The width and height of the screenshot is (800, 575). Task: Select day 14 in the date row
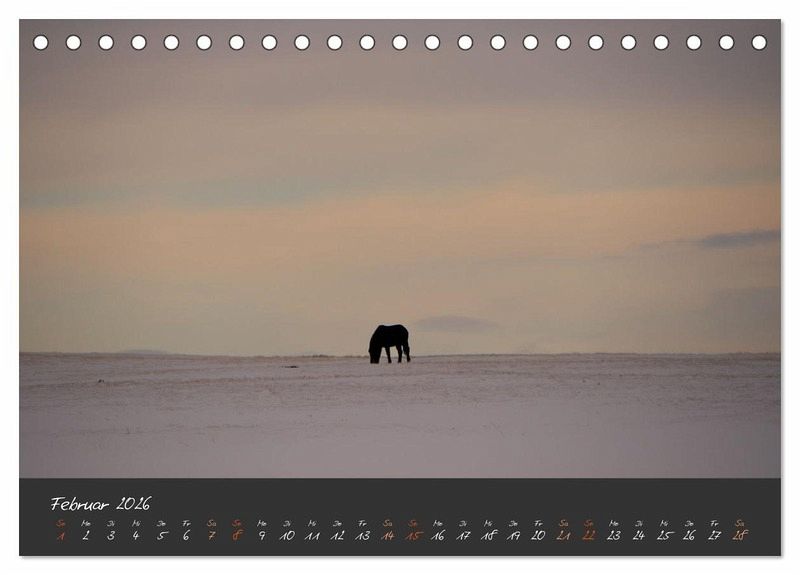click(x=387, y=535)
